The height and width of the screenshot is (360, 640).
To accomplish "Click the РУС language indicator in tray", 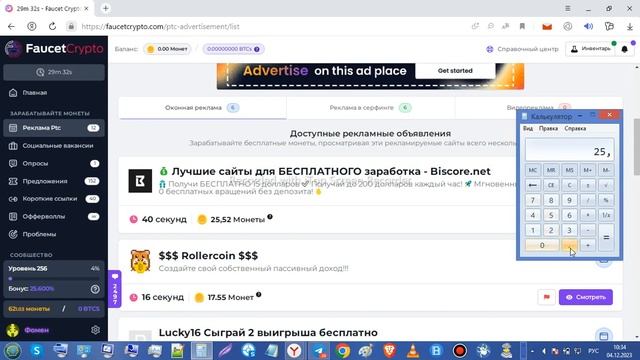I will (x=593, y=351).
